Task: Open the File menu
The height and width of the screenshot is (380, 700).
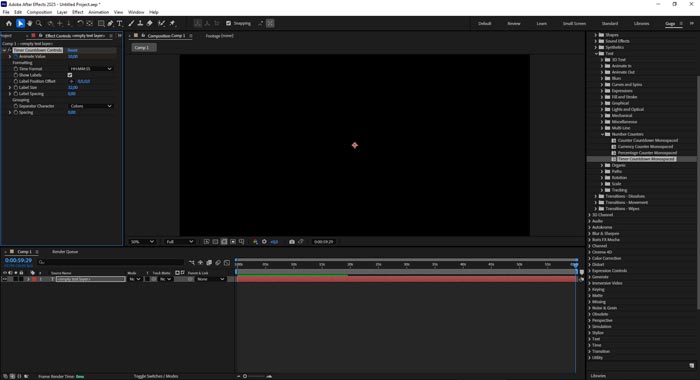Action: click(6, 12)
